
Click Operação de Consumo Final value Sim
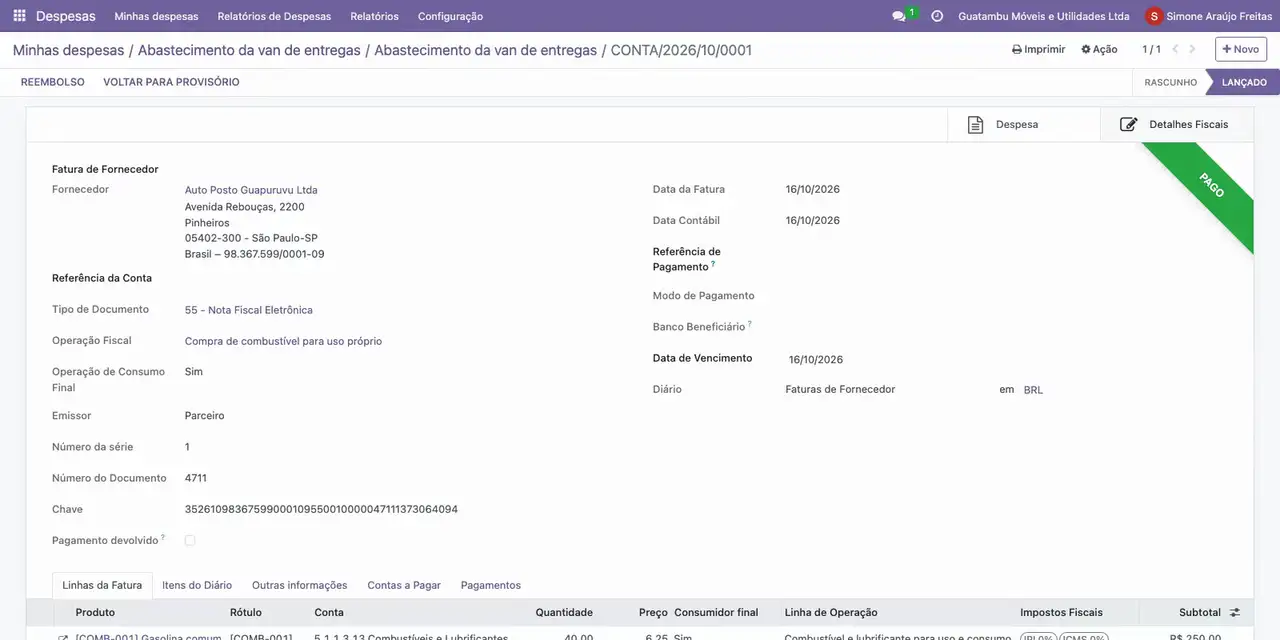[194, 371]
